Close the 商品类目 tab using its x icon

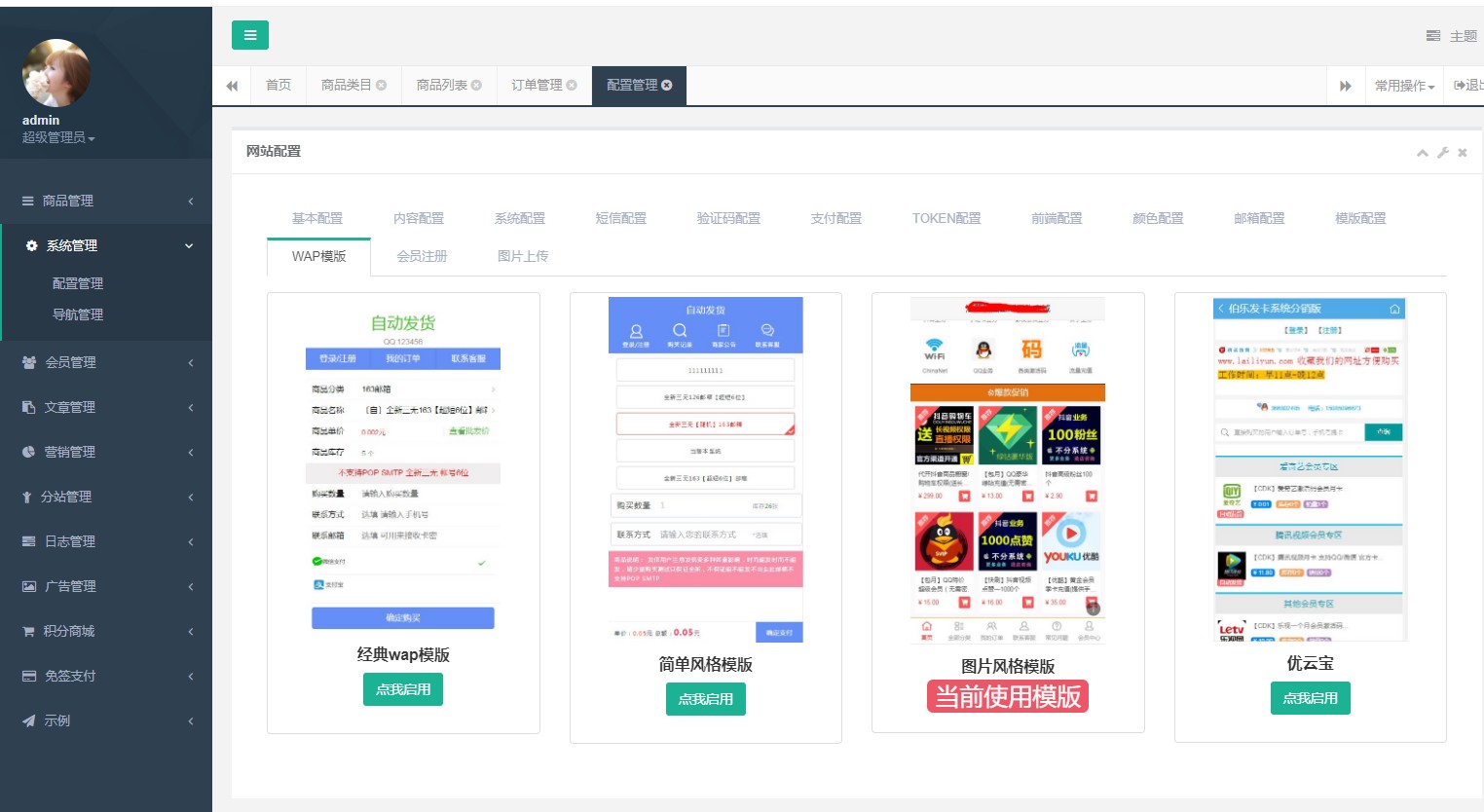[382, 86]
